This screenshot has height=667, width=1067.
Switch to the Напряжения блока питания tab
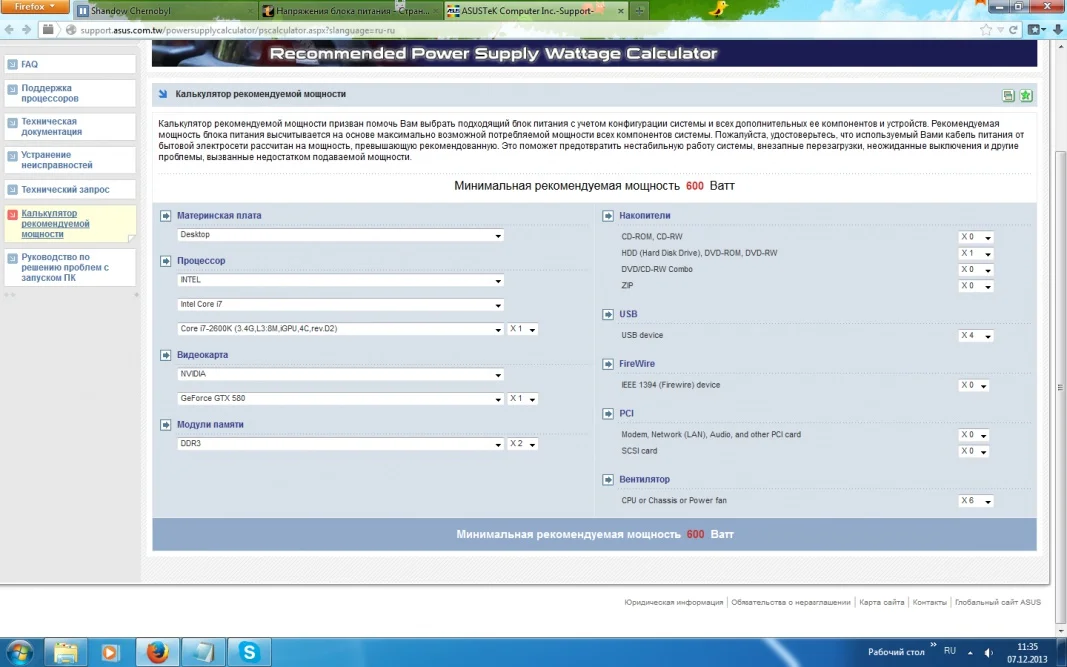350,11
